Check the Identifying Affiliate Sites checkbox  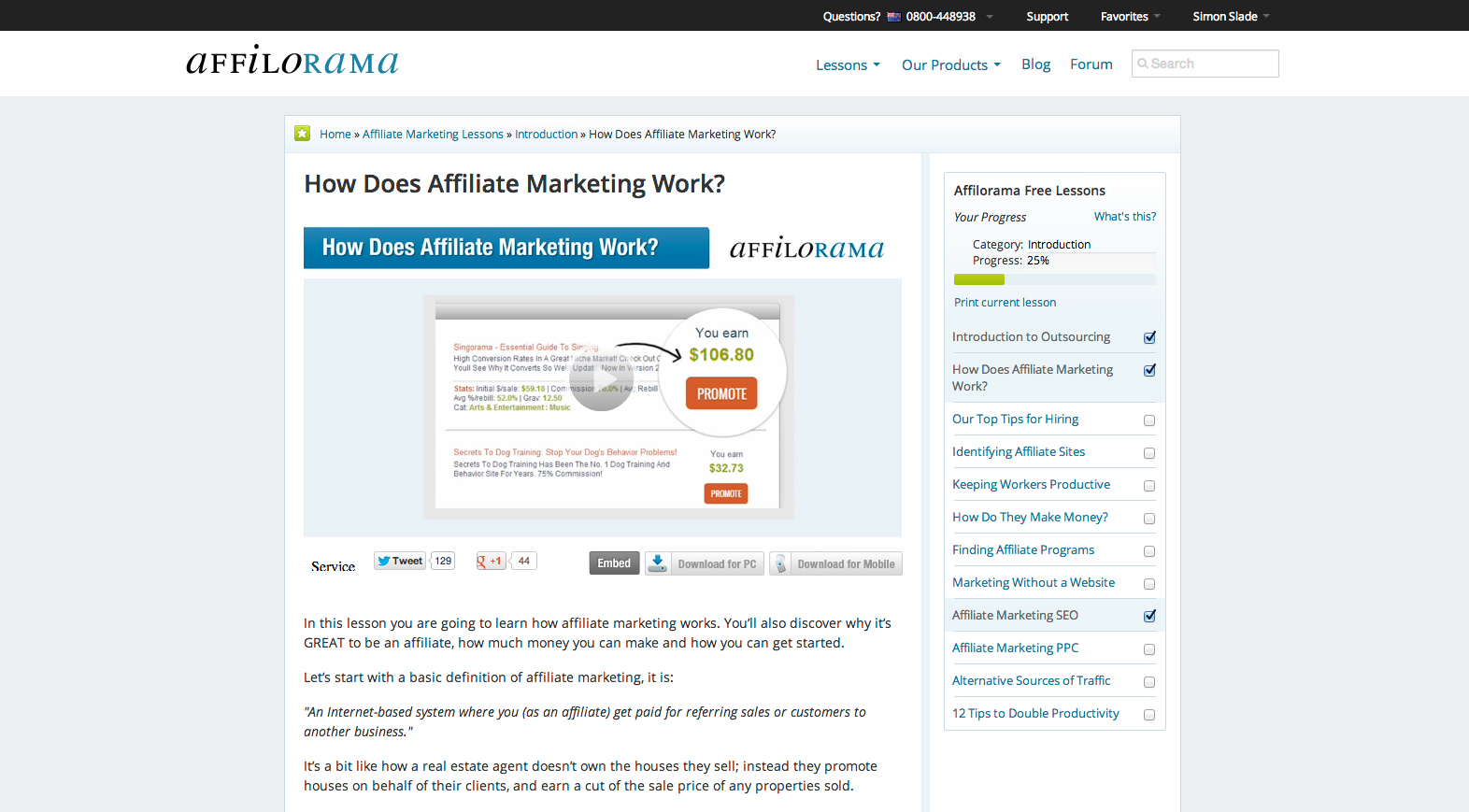pyautogui.click(x=1149, y=453)
